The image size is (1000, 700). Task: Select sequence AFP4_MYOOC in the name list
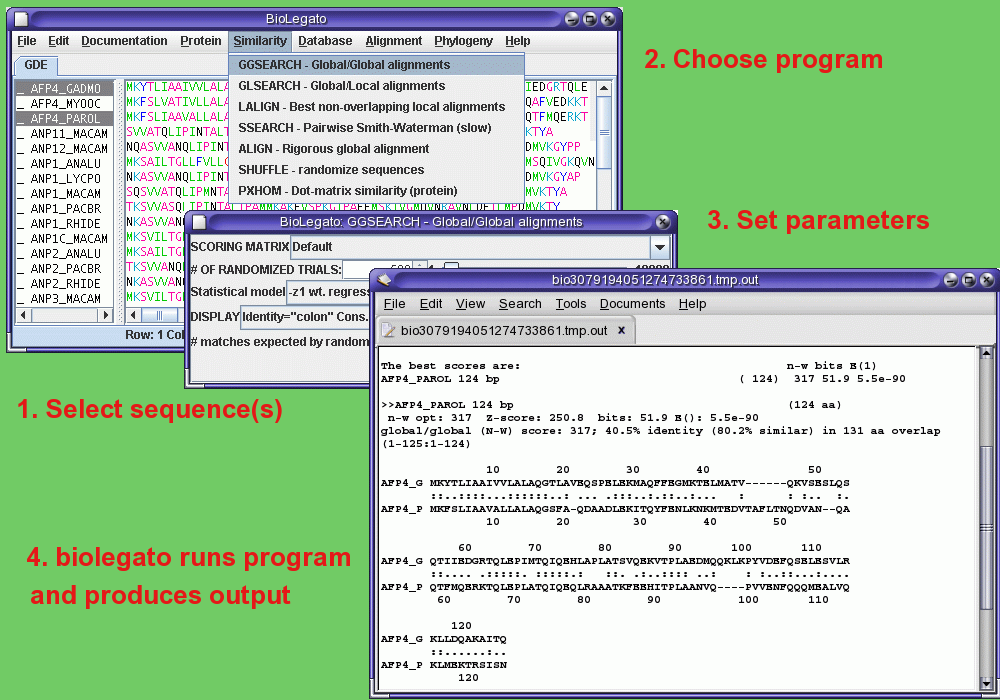tap(65, 103)
